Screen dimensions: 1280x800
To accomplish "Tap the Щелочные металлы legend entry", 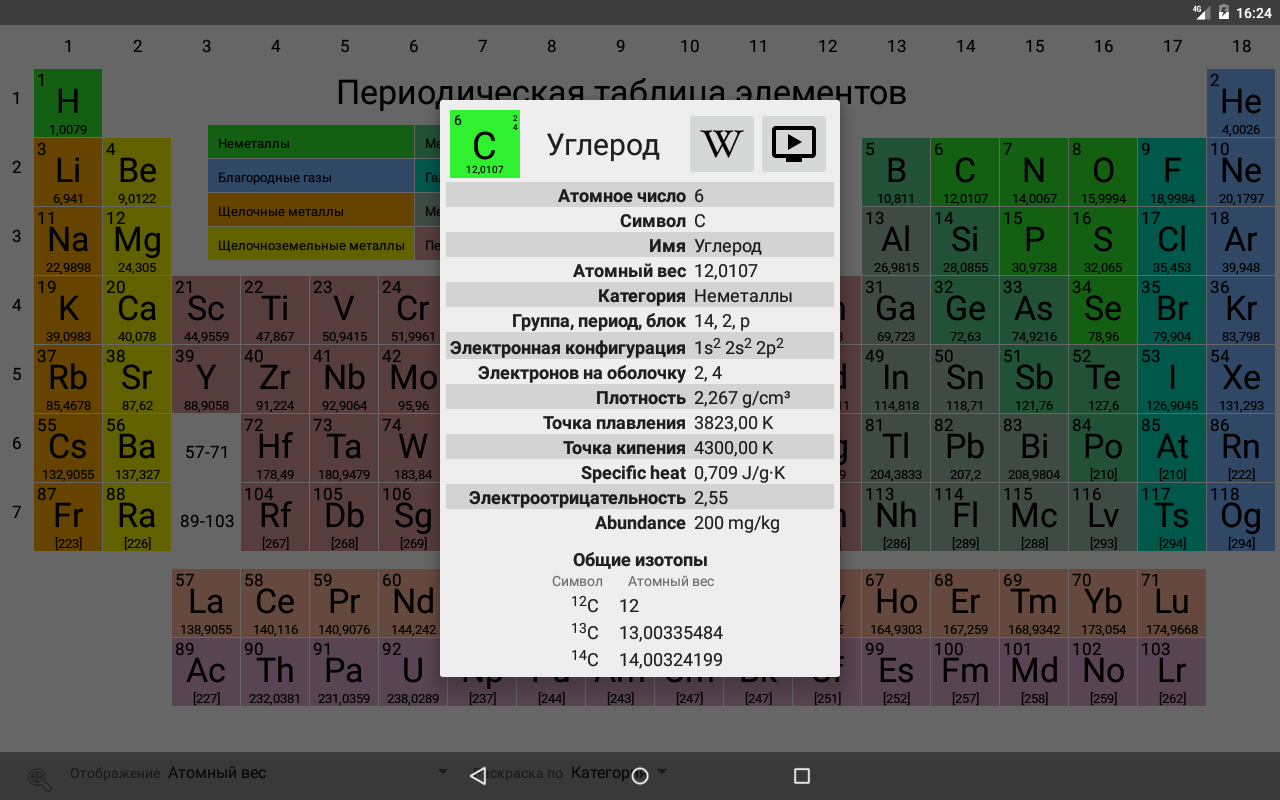I will click(310, 211).
